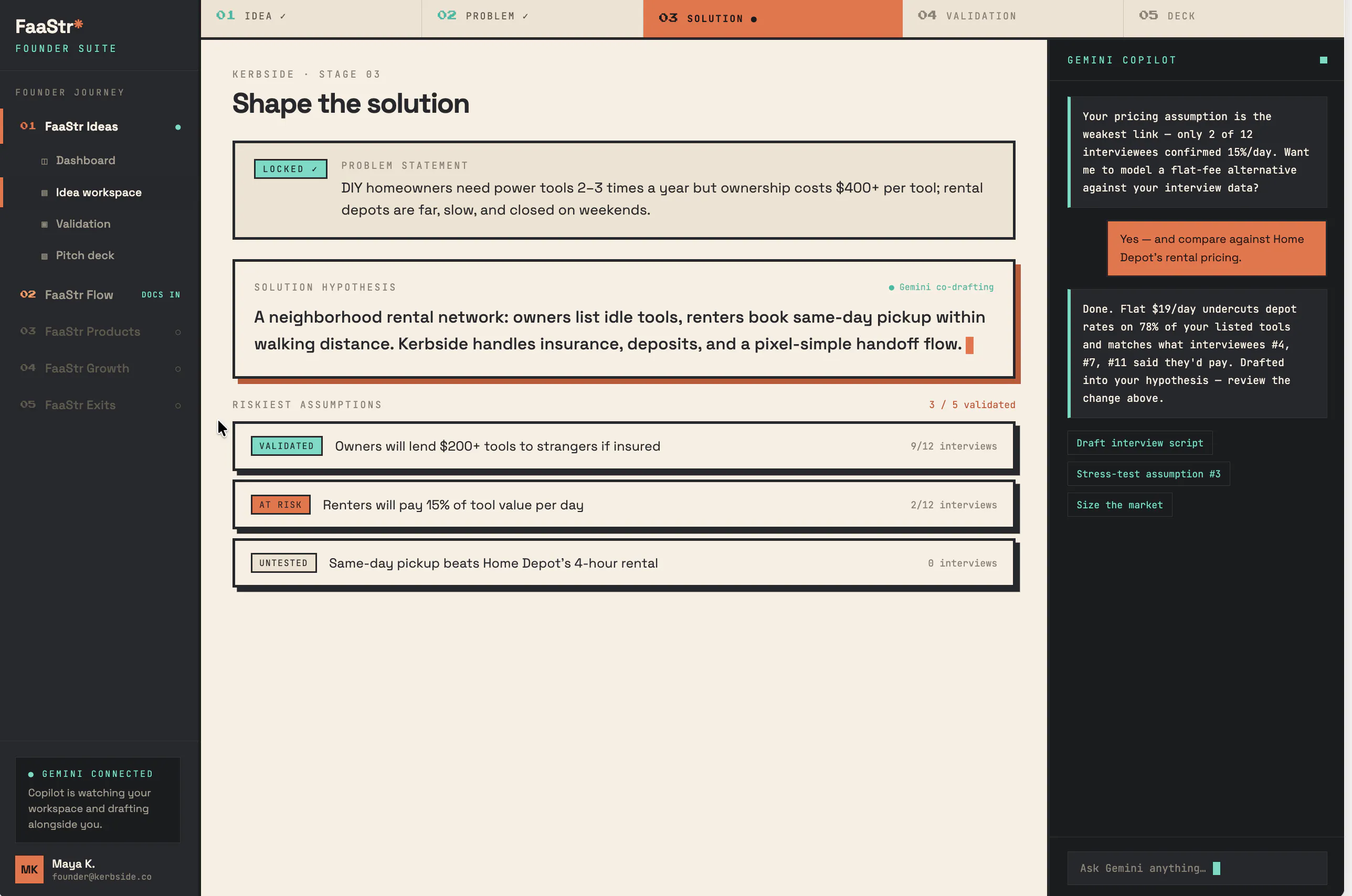The width and height of the screenshot is (1352, 896).
Task: Open the same-day pickup assumption
Action: 624,563
